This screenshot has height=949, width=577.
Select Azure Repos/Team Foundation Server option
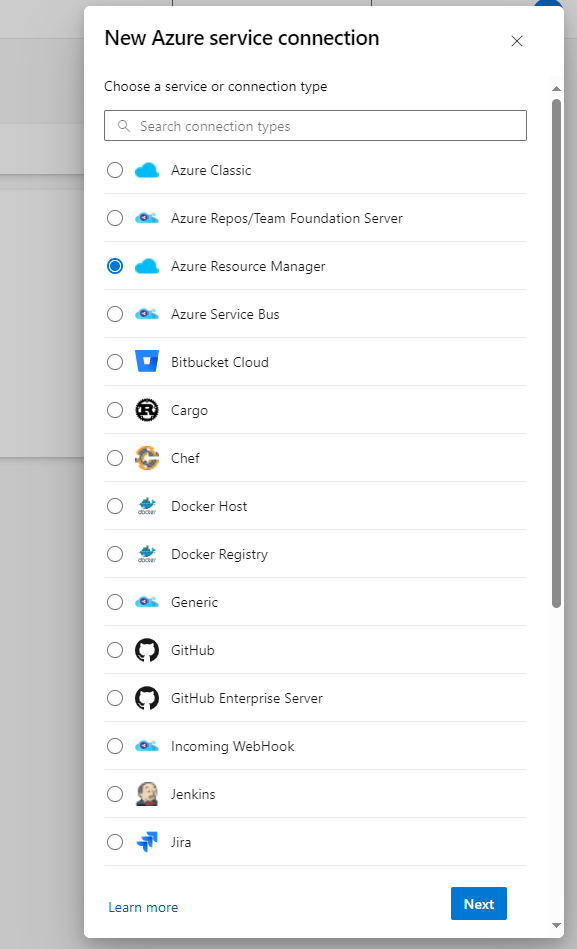coord(115,218)
